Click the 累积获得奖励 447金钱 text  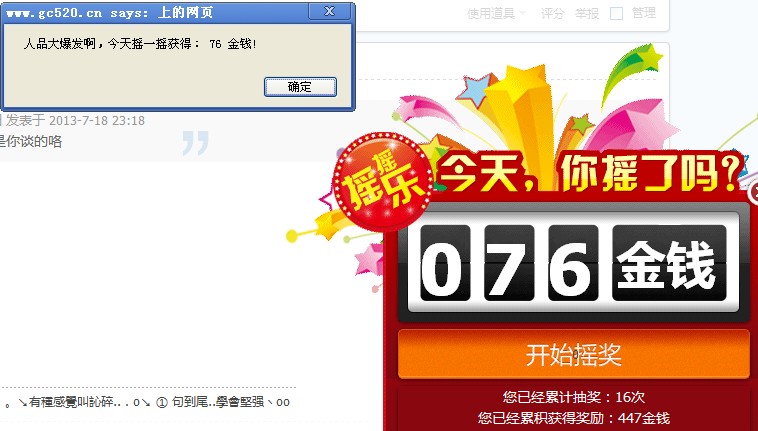(x=573, y=418)
